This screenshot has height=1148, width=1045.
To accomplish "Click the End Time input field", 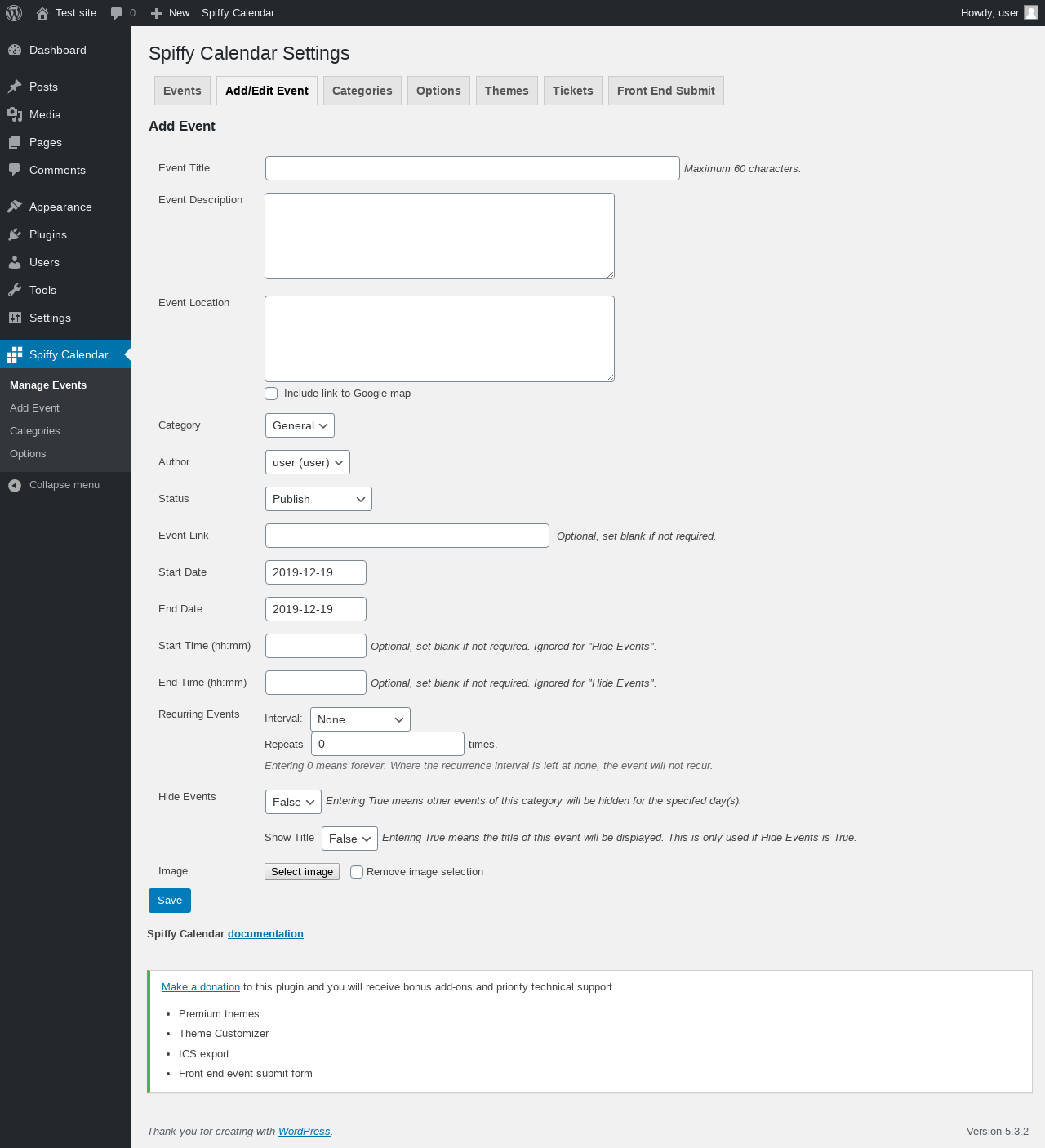I will (316, 683).
